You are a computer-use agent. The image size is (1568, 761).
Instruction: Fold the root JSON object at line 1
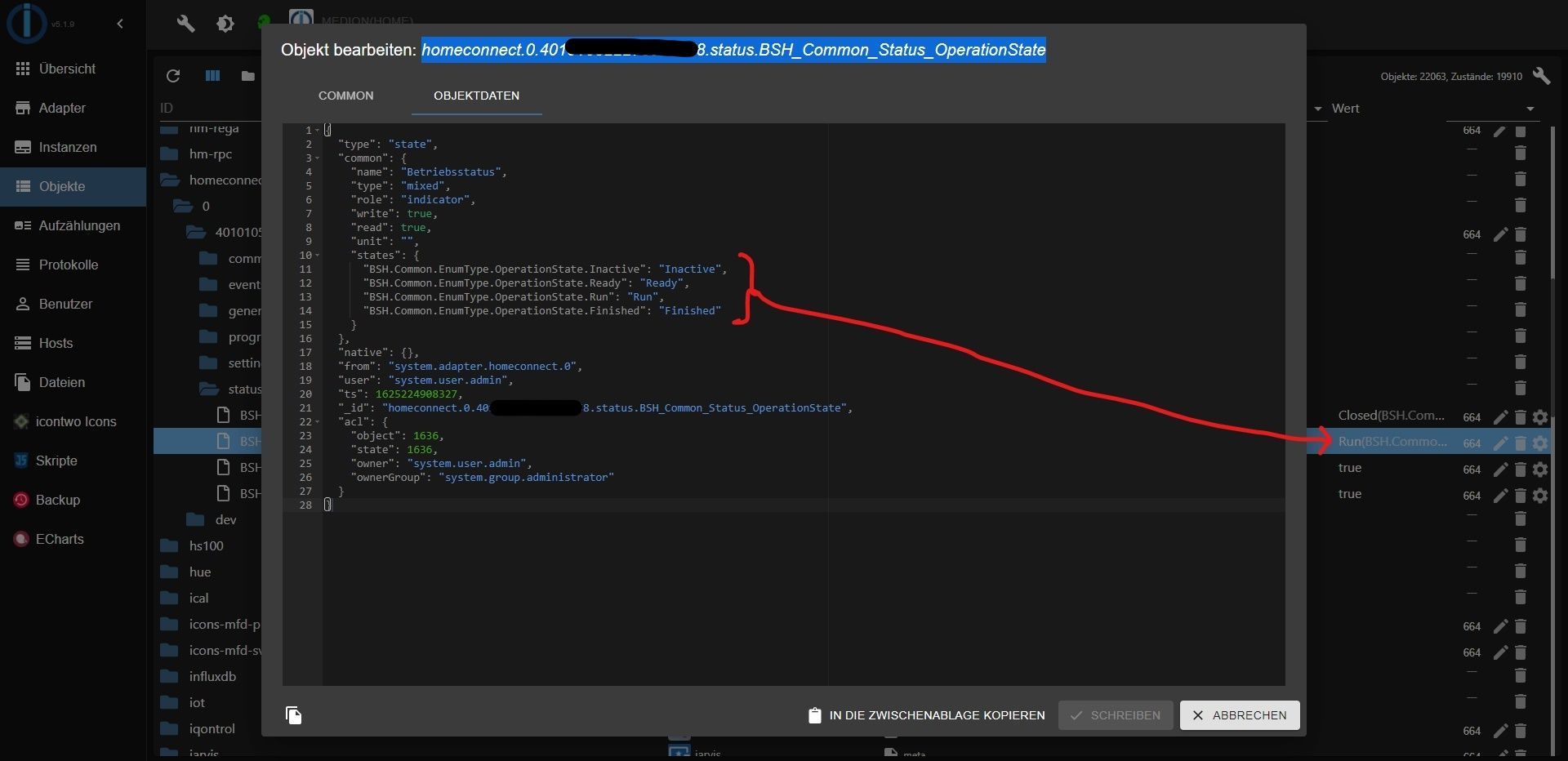[318, 130]
